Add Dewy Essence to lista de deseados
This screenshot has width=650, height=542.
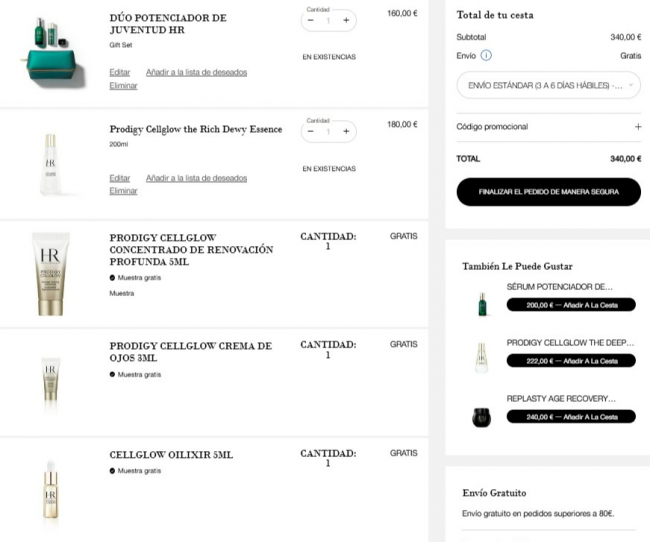click(x=196, y=178)
